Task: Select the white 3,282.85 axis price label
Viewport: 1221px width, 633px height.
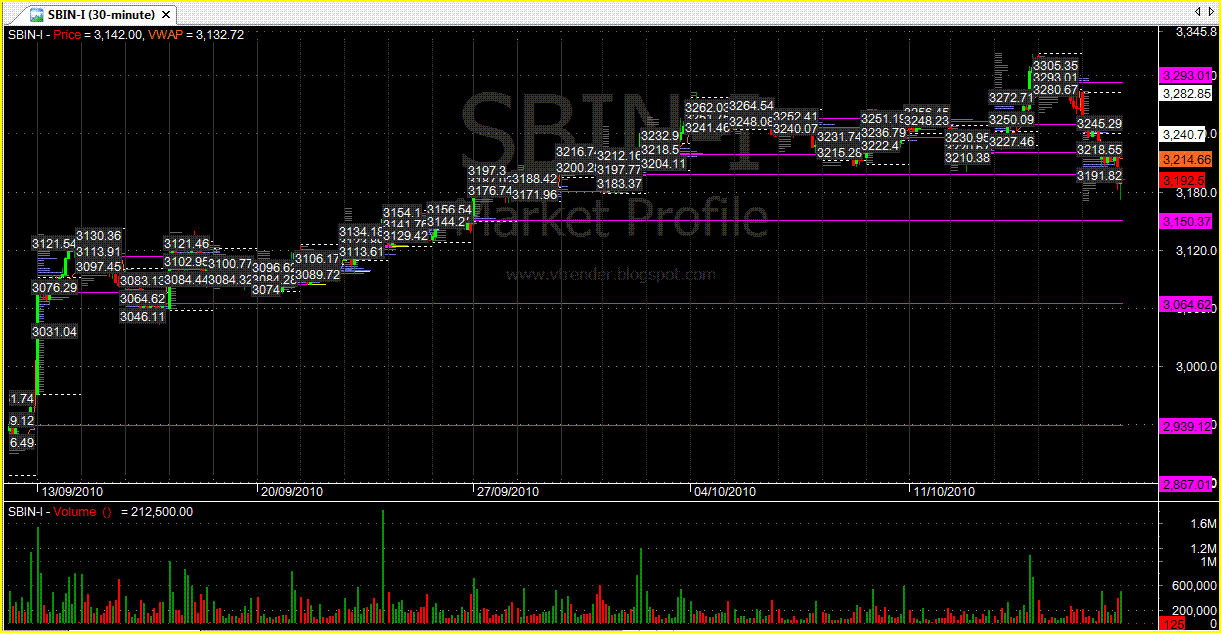Action: [1186, 93]
